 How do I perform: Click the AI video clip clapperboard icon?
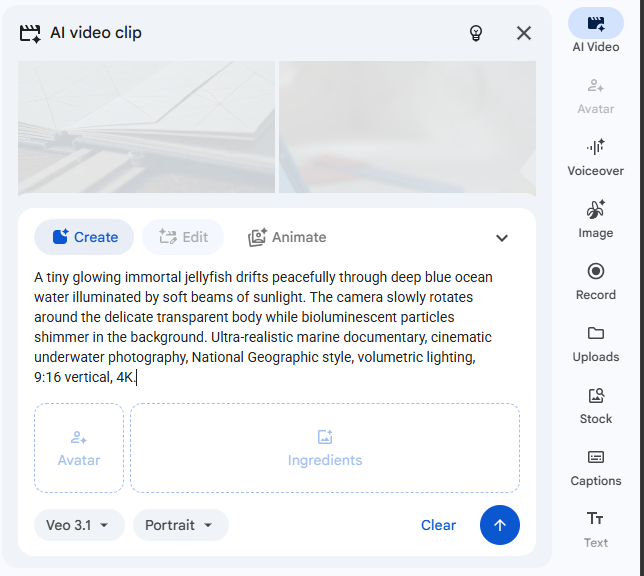[30, 34]
